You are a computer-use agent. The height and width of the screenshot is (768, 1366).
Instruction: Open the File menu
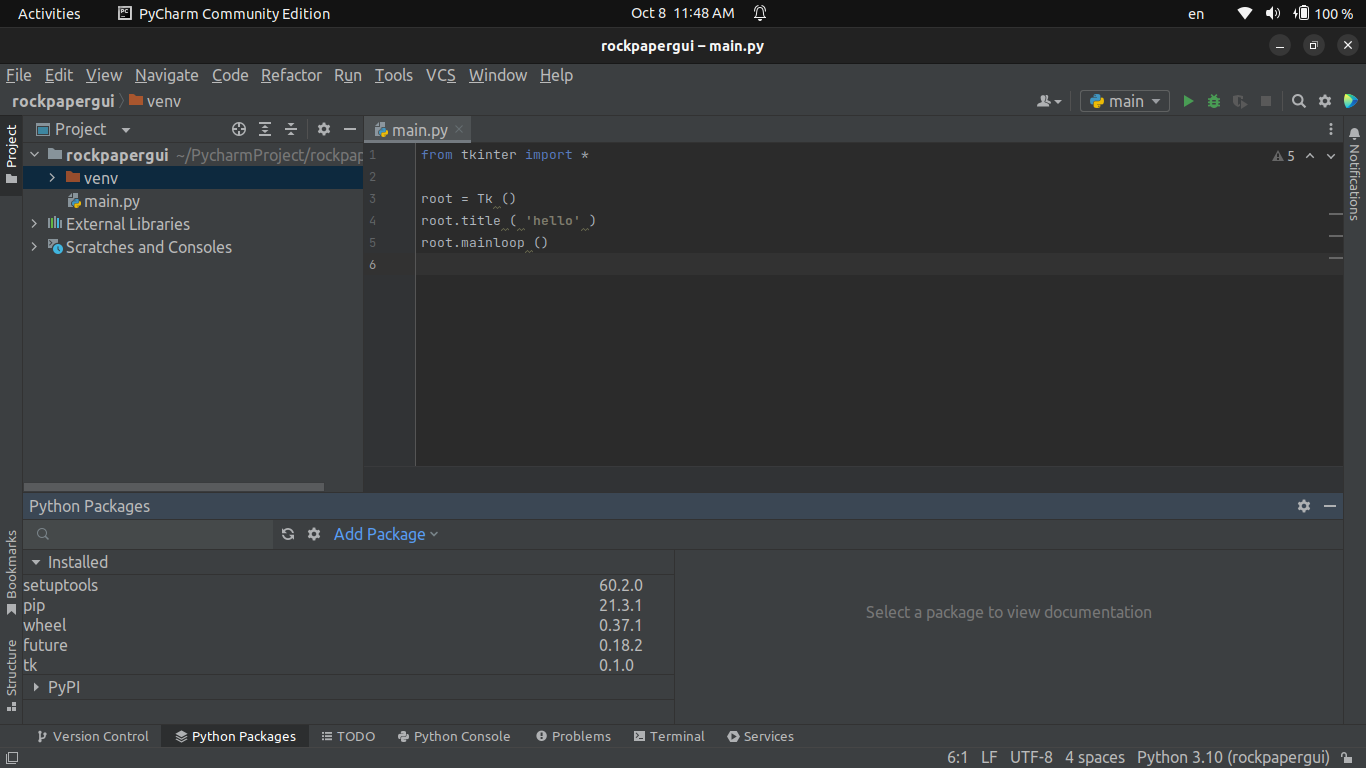(x=19, y=75)
